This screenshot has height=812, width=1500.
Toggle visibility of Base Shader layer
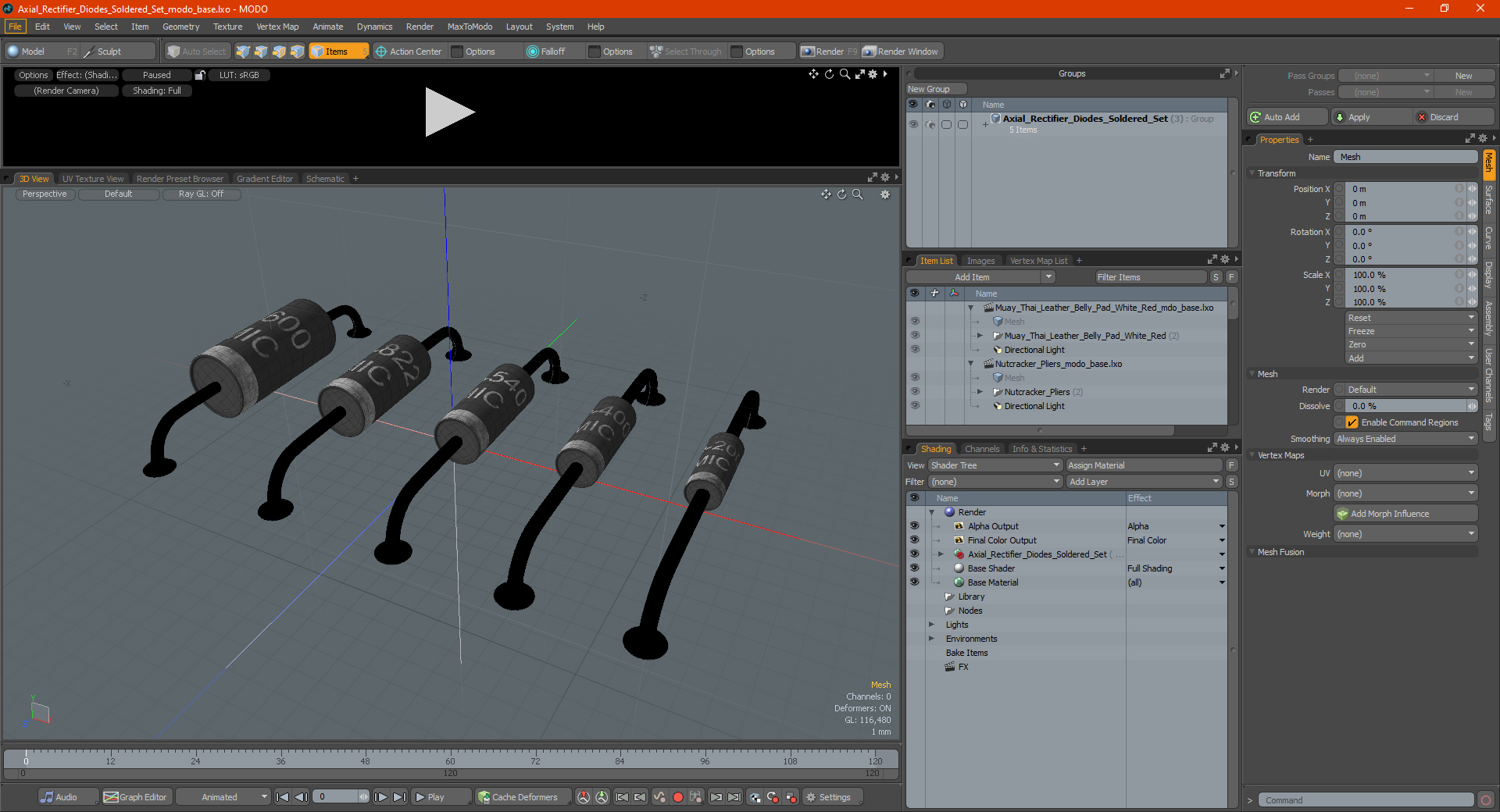coord(914,568)
